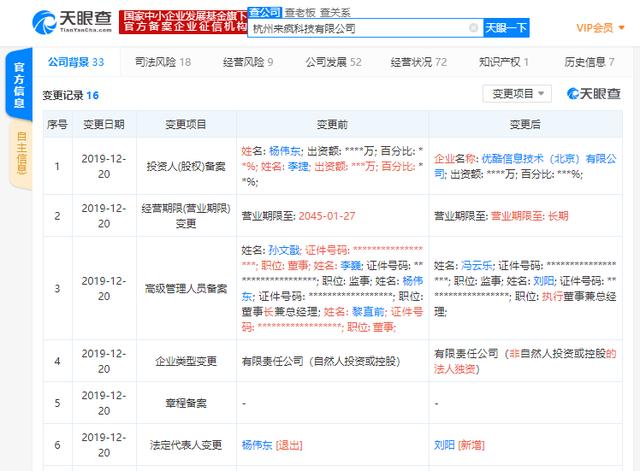Go to the 公司发展 tab

coord(329,62)
